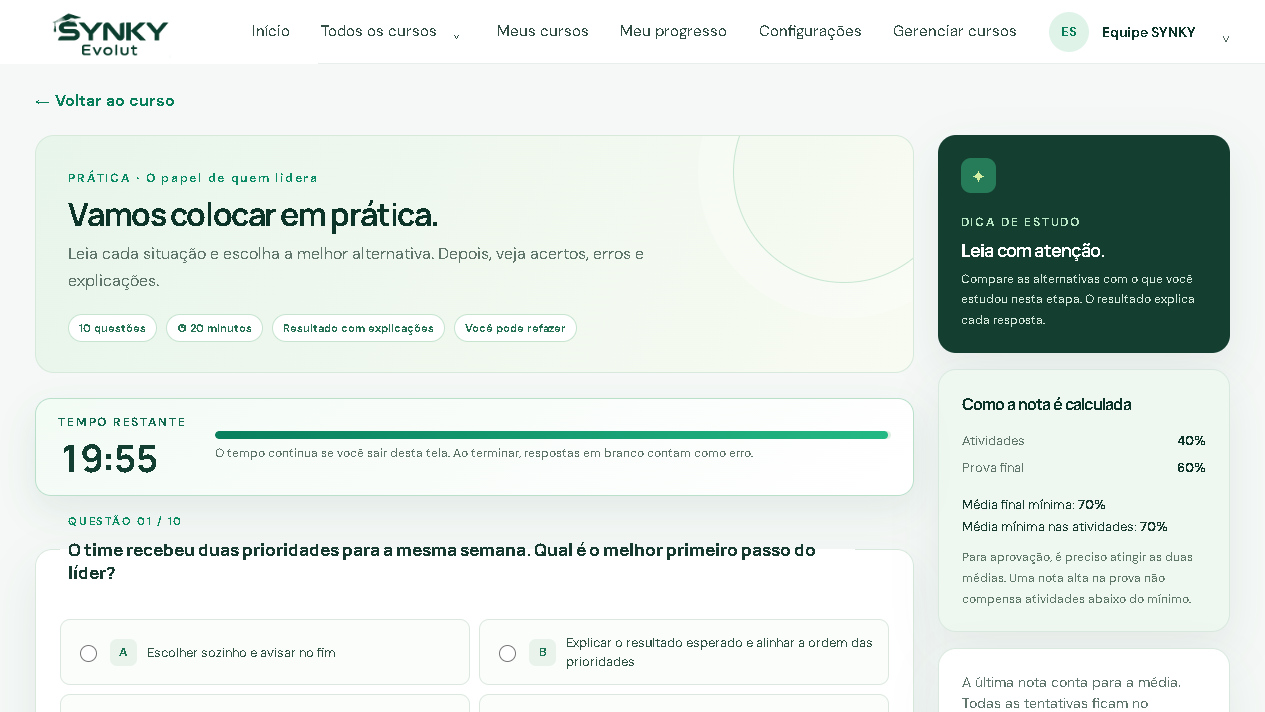The height and width of the screenshot is (712, 1265).
Task: Click the Atividades 40% value
Action: 1191,441
